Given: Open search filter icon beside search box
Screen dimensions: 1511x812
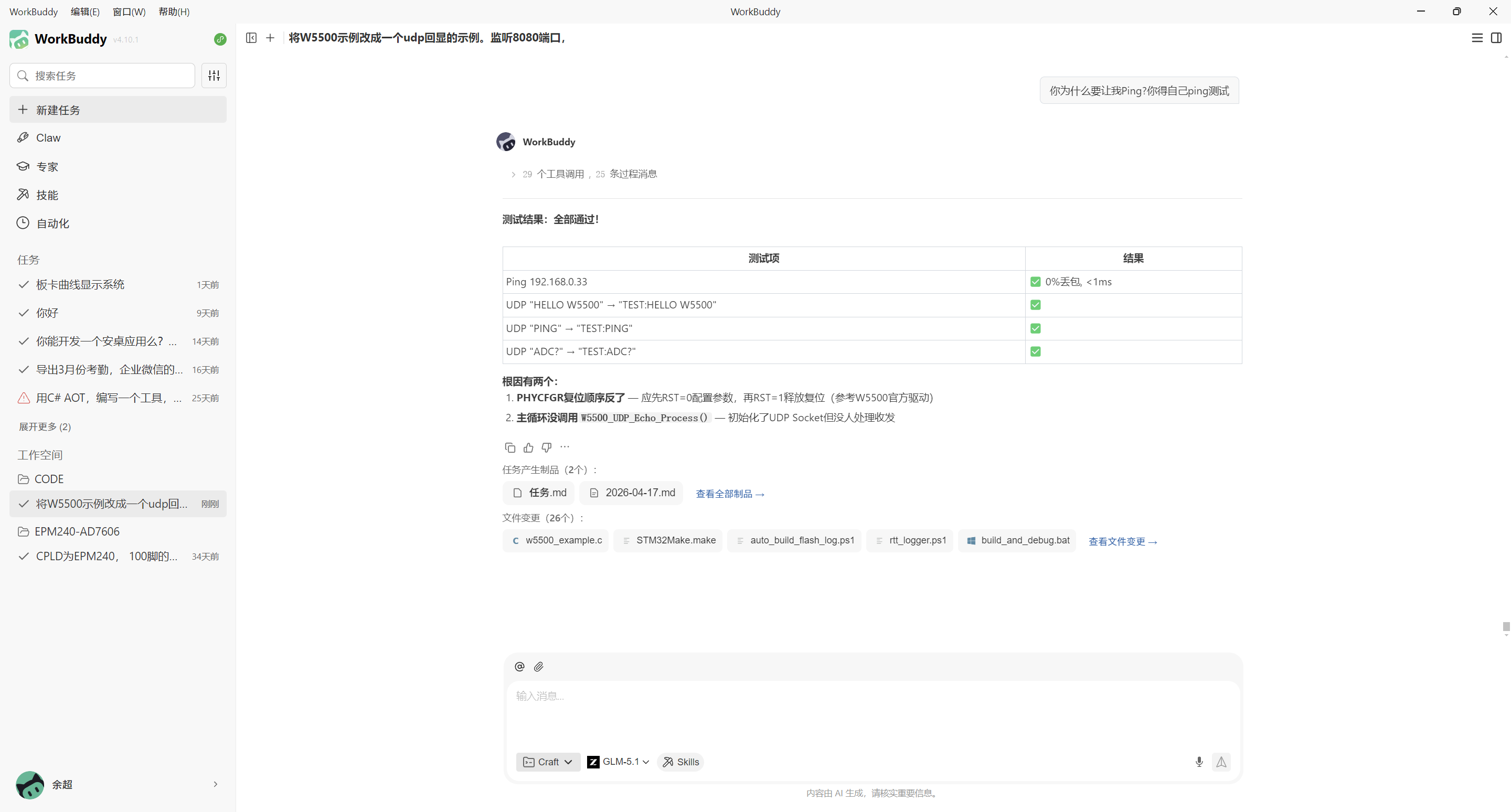Looking at the screenshot, I should tap(214, 75).
